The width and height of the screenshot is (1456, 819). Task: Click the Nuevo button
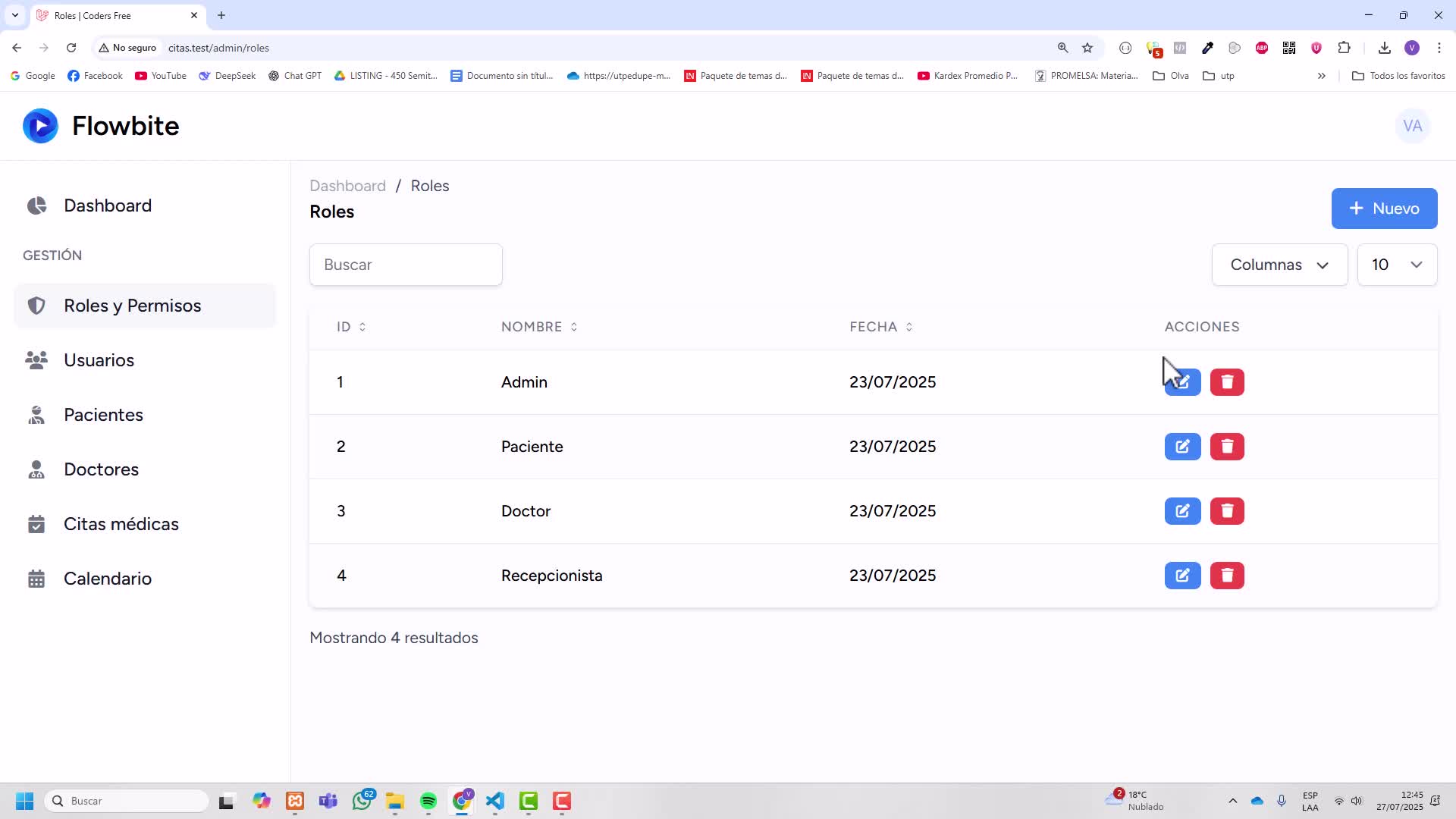1384,209
